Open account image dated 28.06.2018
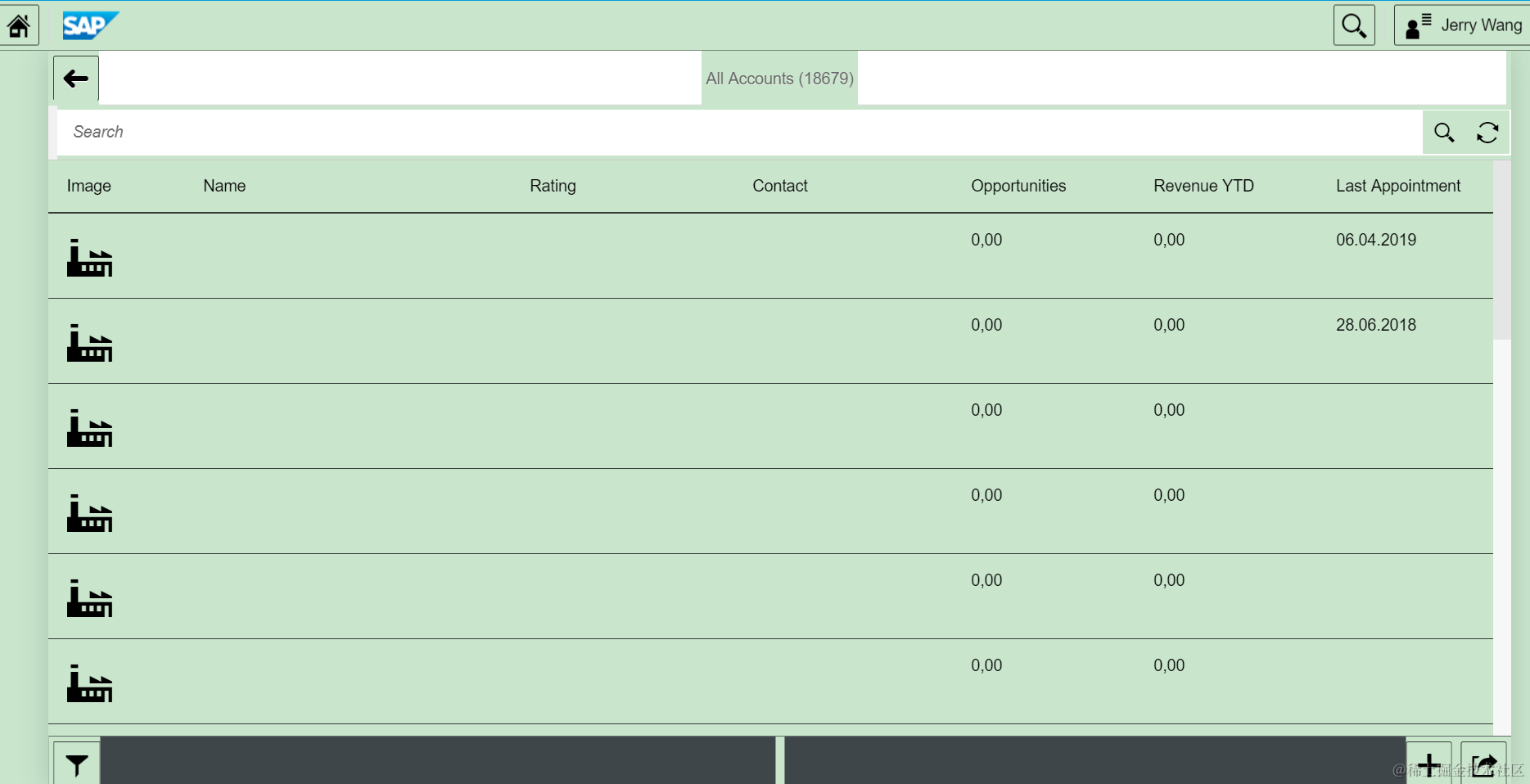This screenshot has width=1530, height=784. tap(89, 343)
